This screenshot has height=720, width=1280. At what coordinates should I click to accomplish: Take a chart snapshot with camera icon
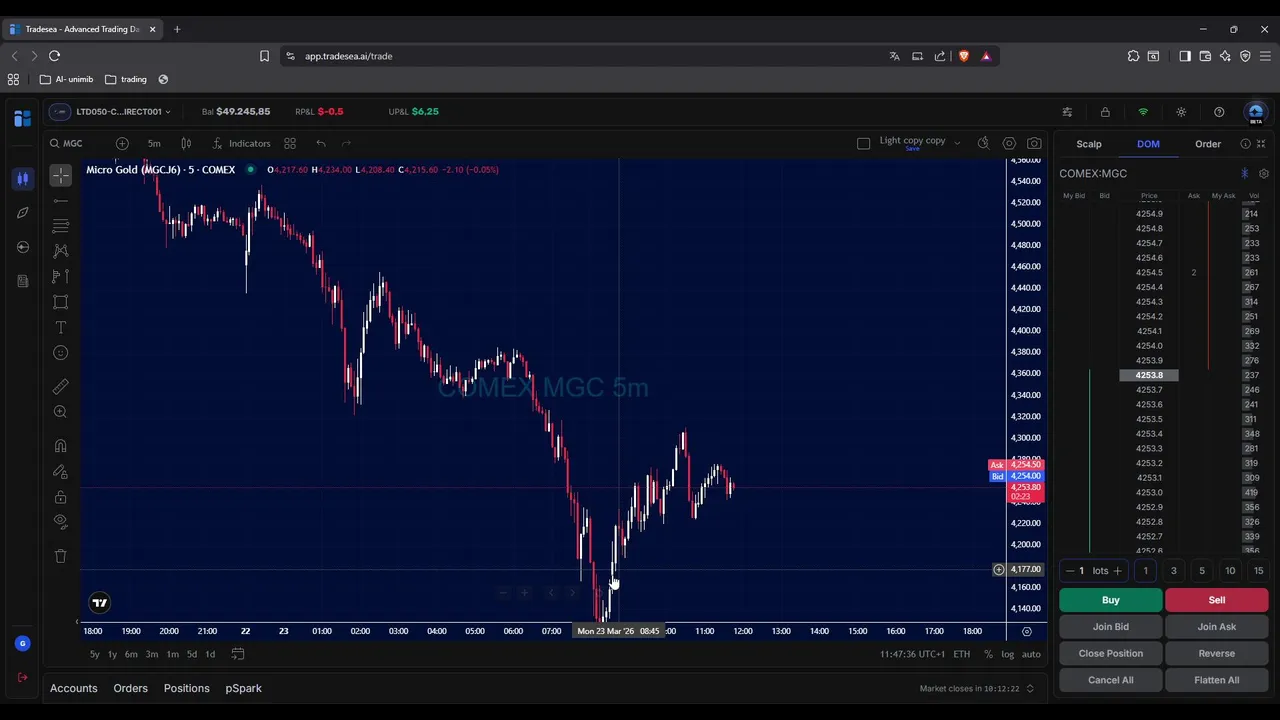(x=1034, y=143)
